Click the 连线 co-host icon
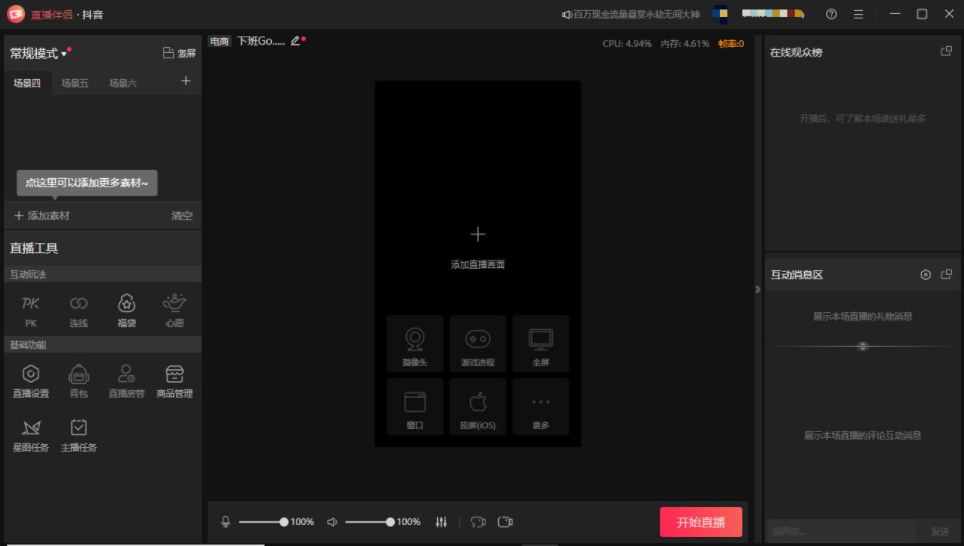964x546 pixels. [78, 309]
